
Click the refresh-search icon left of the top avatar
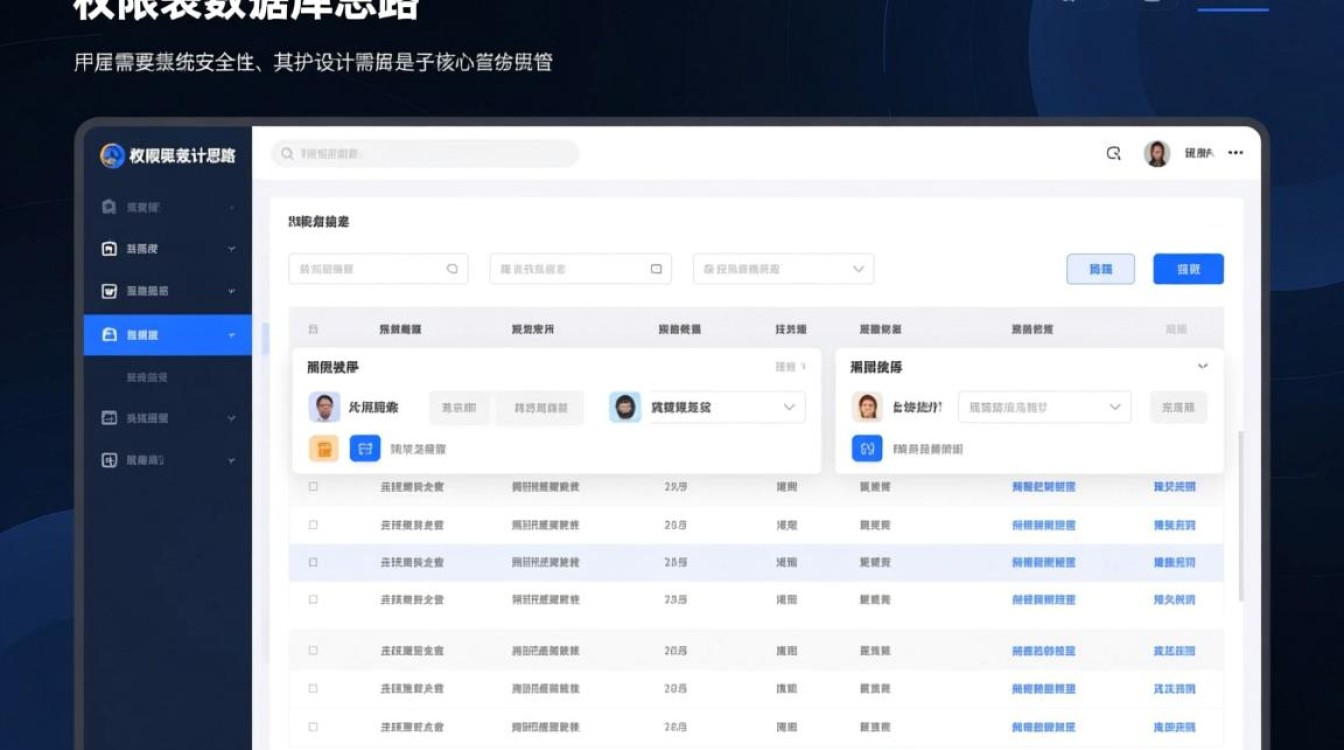click(1114, 153)
